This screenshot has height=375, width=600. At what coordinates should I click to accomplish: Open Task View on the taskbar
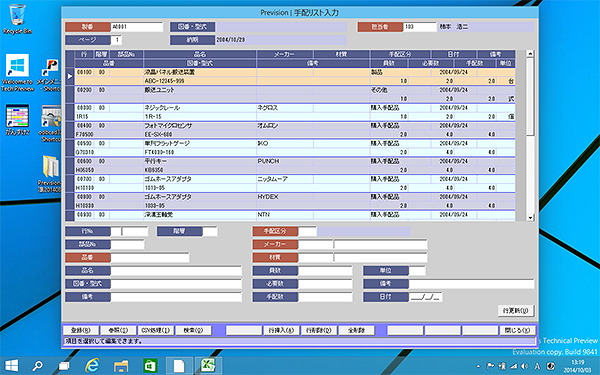pos(64,366)
